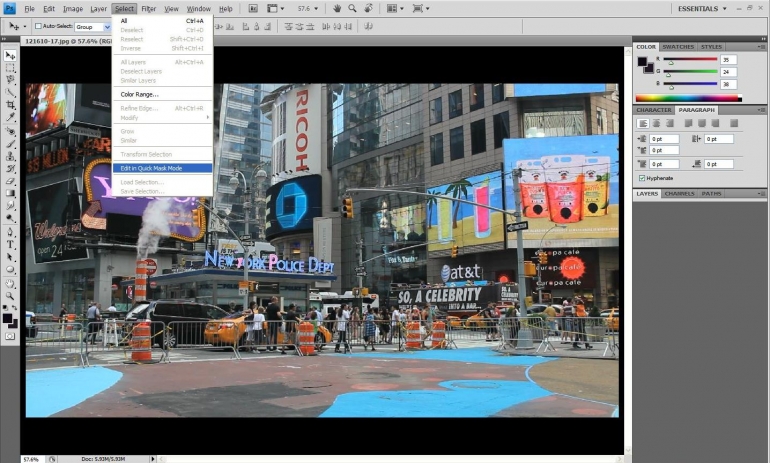Switch to the Character tab
770x463 pixels.
[654, 110]
